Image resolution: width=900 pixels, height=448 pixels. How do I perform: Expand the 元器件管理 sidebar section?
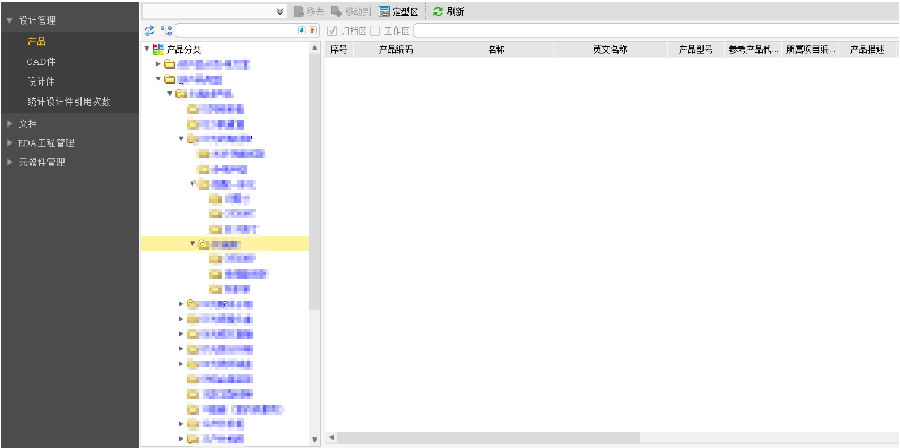pos(9,162)
